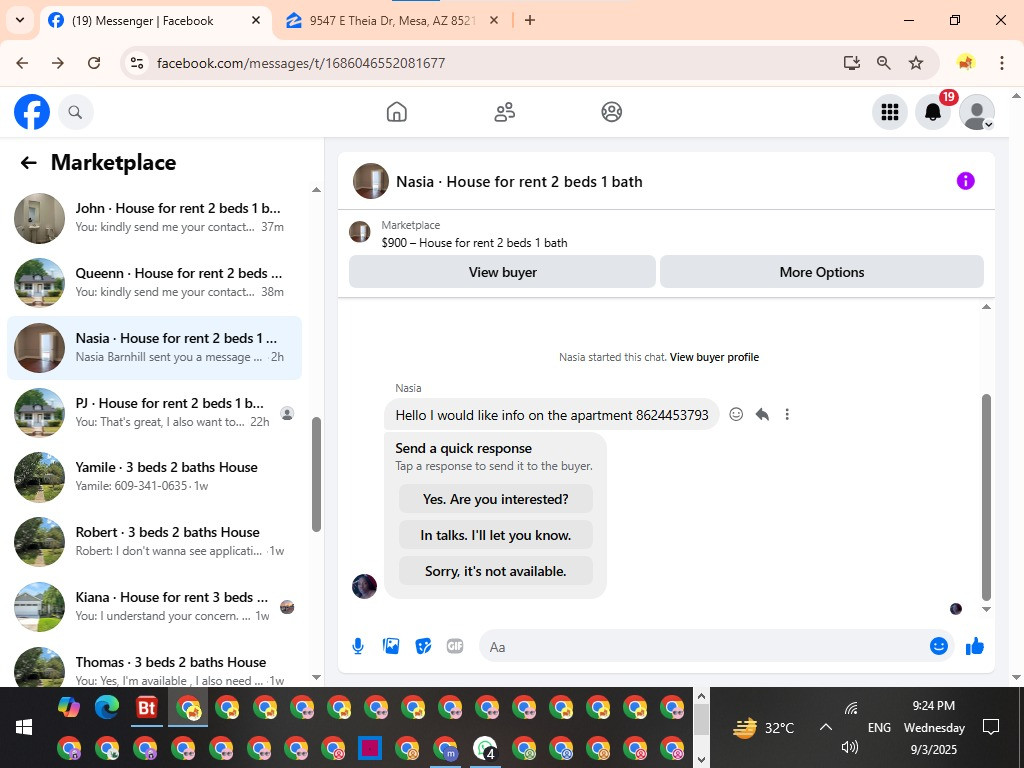
Task: Go forward in the browser
Action: [x=58, y=63]
